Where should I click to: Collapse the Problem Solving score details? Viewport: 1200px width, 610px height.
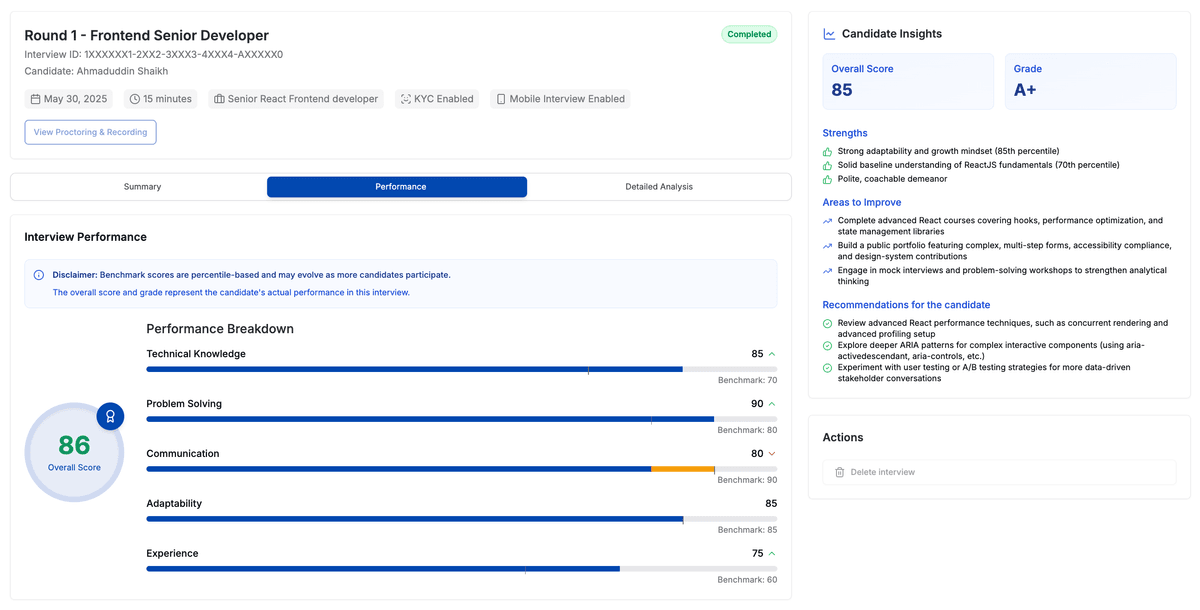click(770, 403)
